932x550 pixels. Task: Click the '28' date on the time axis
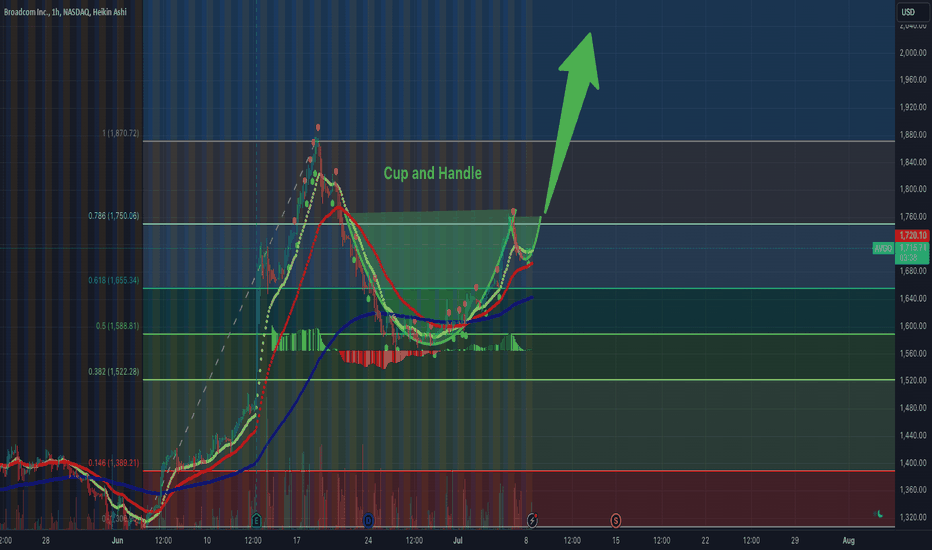tap(46, 540)
